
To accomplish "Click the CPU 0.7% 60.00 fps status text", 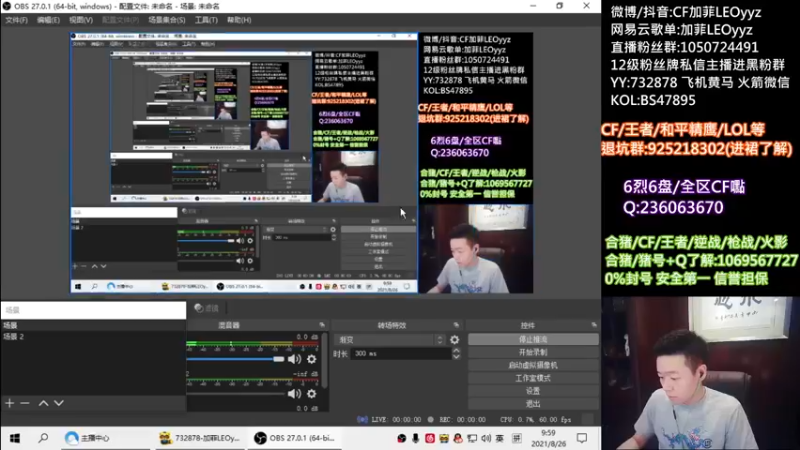I will click(x=536, y=419).
